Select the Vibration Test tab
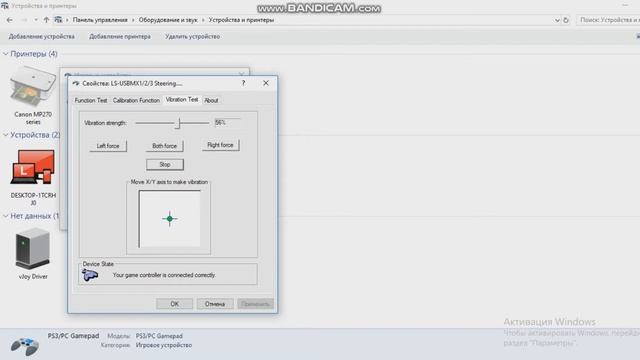 182,100
